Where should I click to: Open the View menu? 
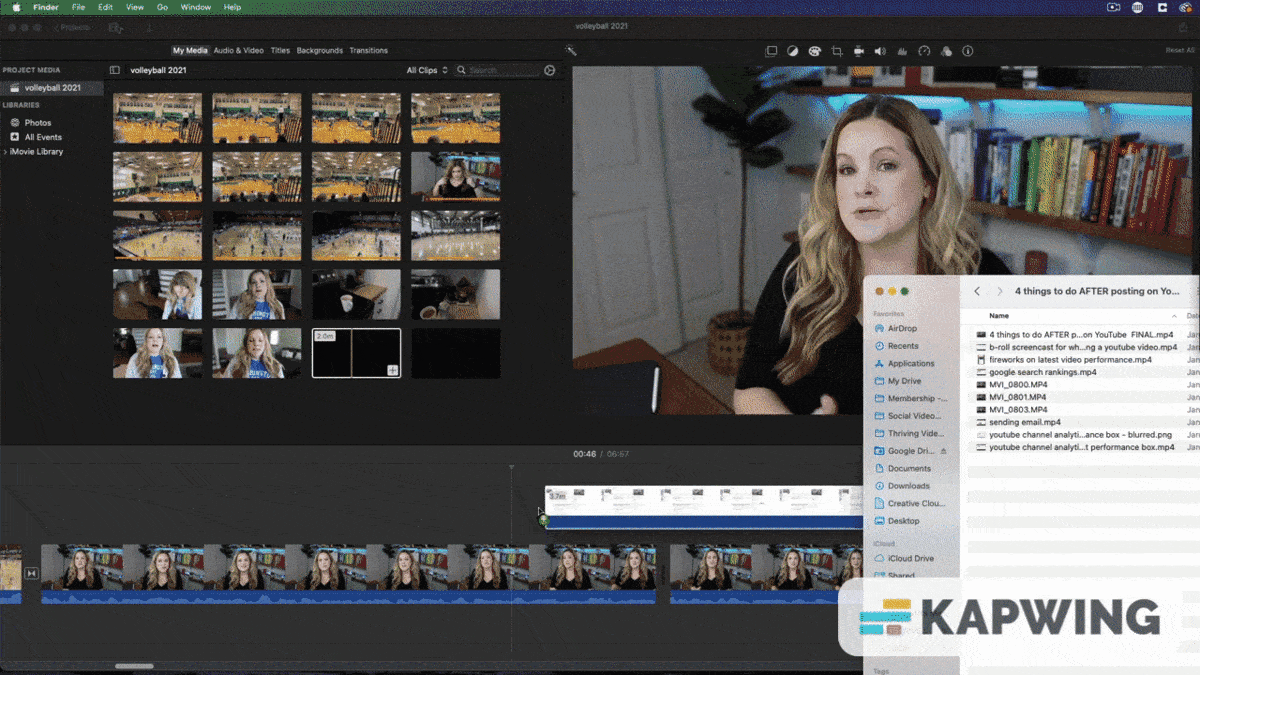(x=134, y=7)
